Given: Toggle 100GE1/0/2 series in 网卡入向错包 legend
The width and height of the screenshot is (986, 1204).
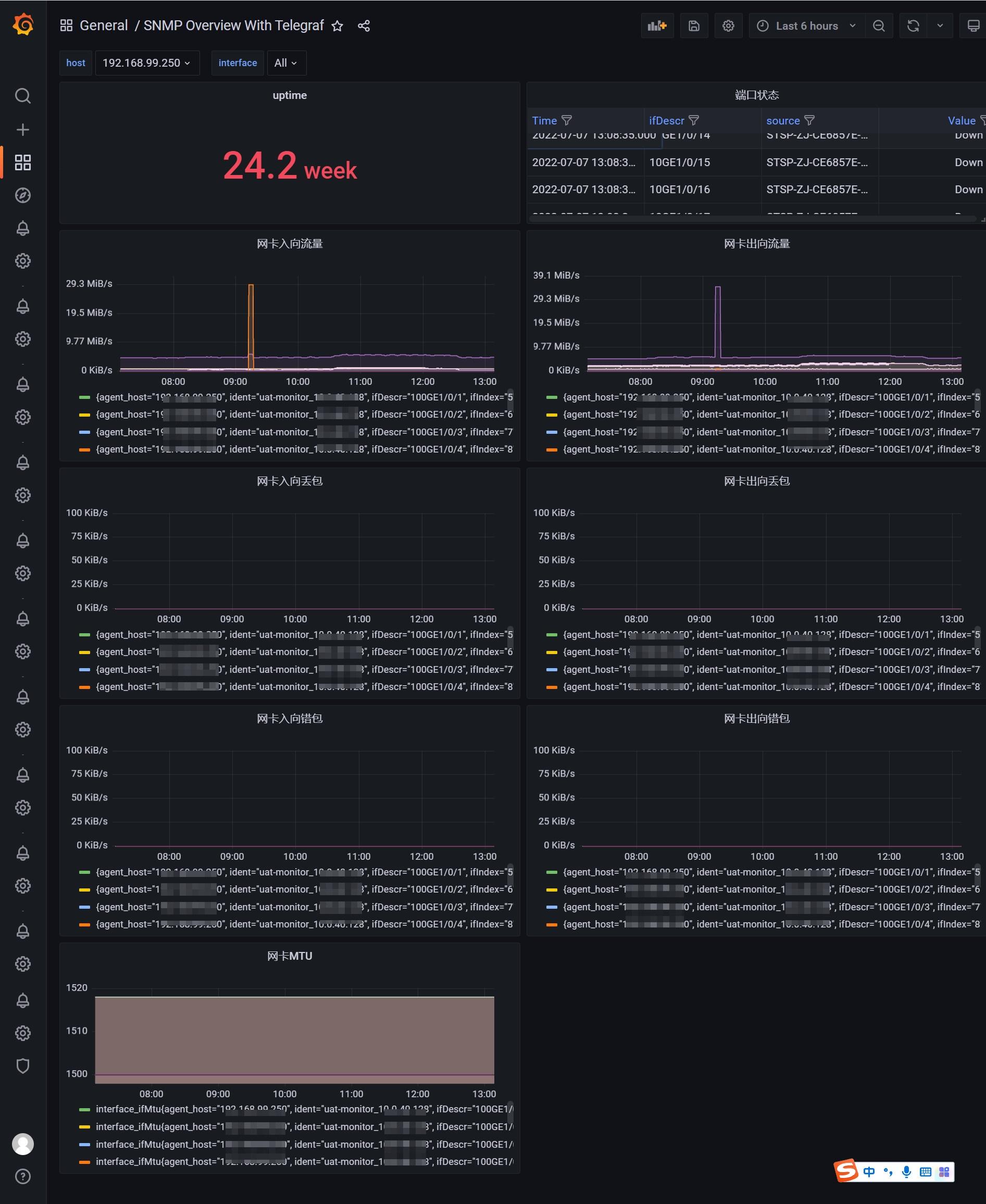Looking at the screenshot, I should click(304, 889).
